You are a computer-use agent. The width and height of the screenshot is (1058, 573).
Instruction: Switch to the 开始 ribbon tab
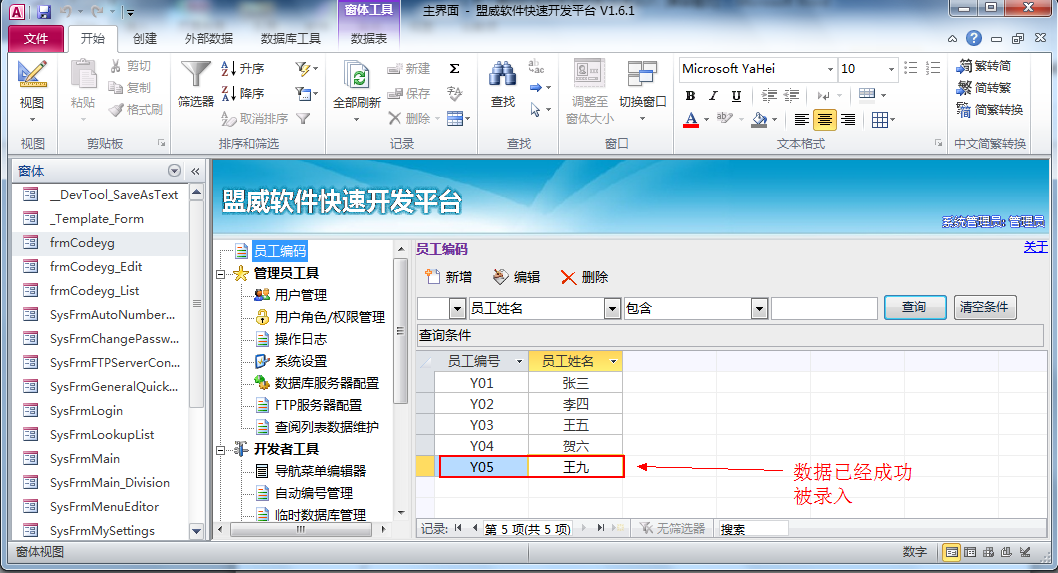tap(92, 38)
